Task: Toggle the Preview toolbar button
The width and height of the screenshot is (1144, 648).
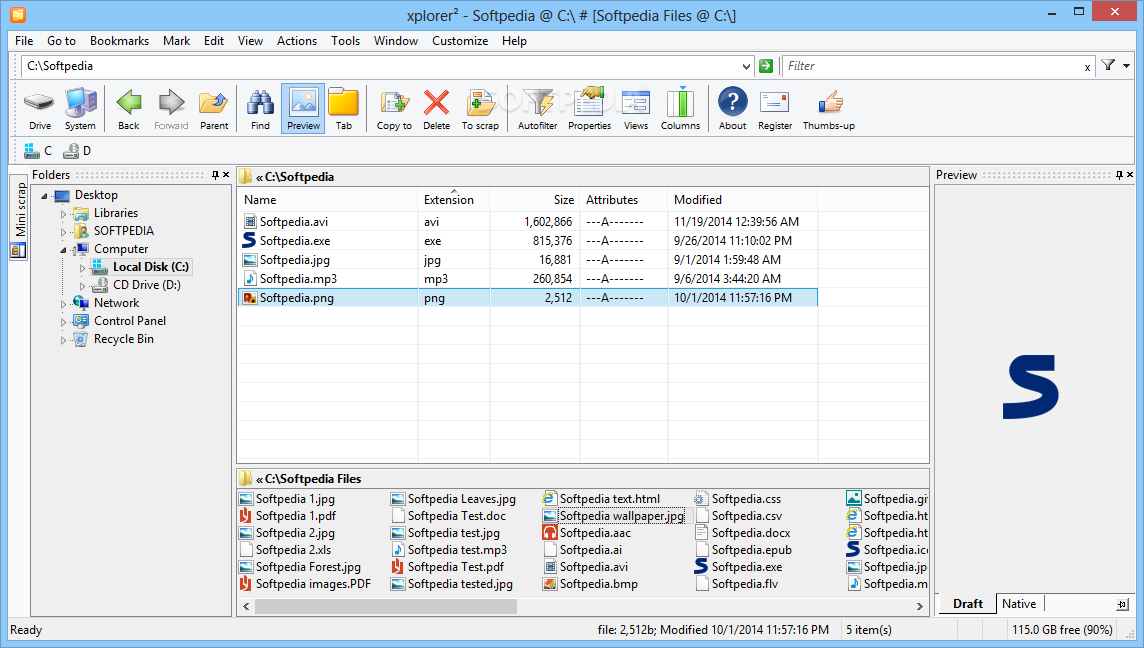Action: tap(303, 109)
